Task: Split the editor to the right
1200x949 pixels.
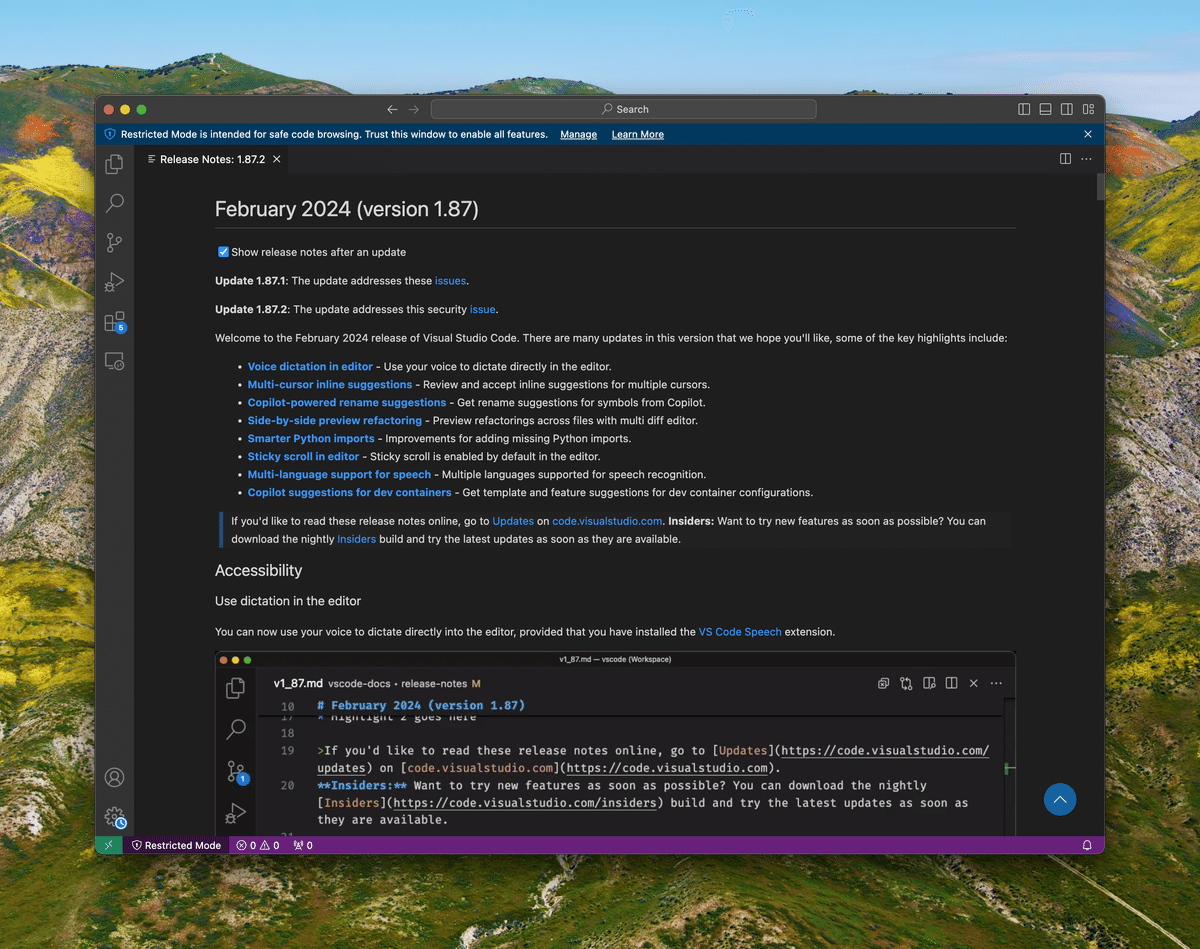Action: 1065,159
